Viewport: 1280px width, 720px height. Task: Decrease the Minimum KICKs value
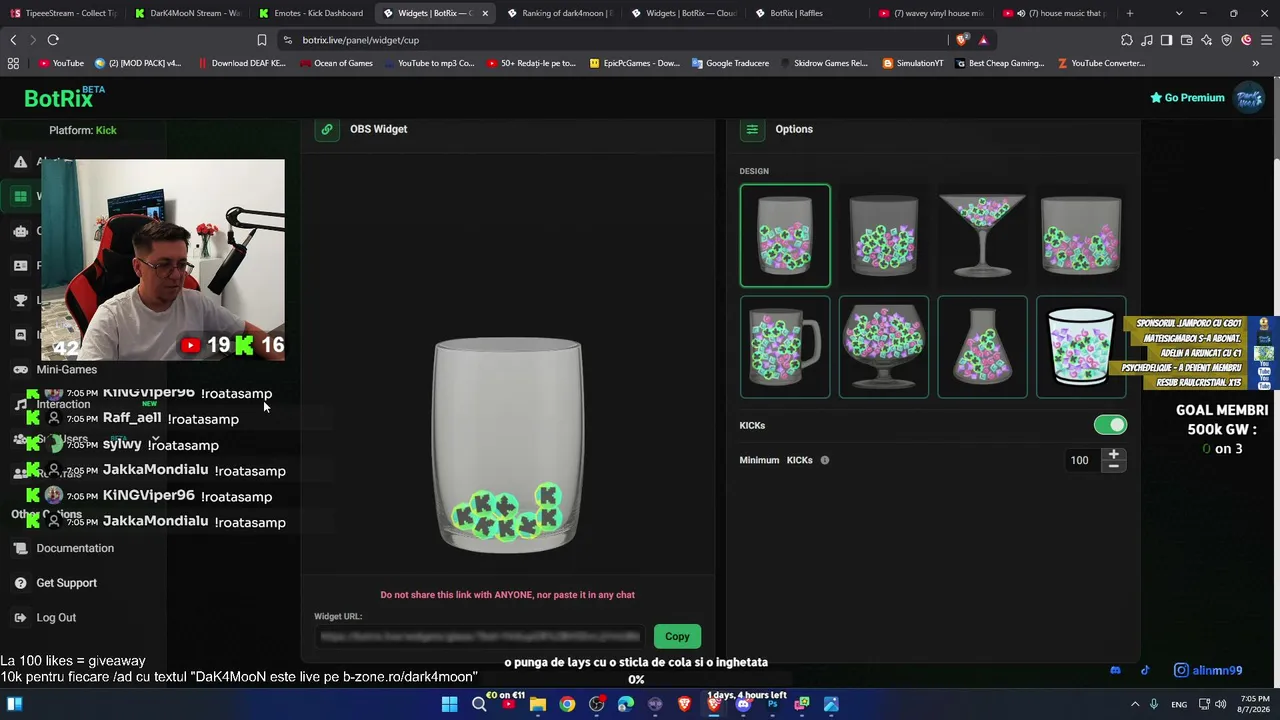(x=1113, y=466)
